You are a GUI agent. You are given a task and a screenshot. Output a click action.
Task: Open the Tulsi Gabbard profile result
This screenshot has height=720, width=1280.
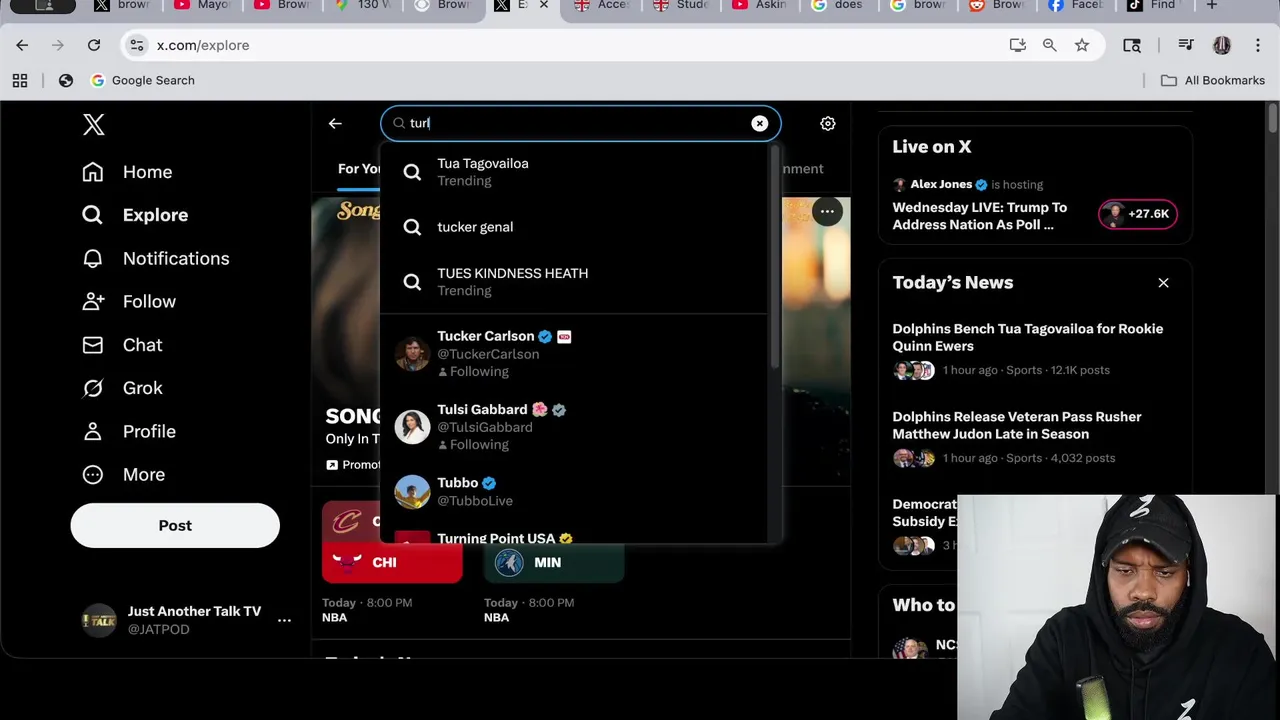574,427
